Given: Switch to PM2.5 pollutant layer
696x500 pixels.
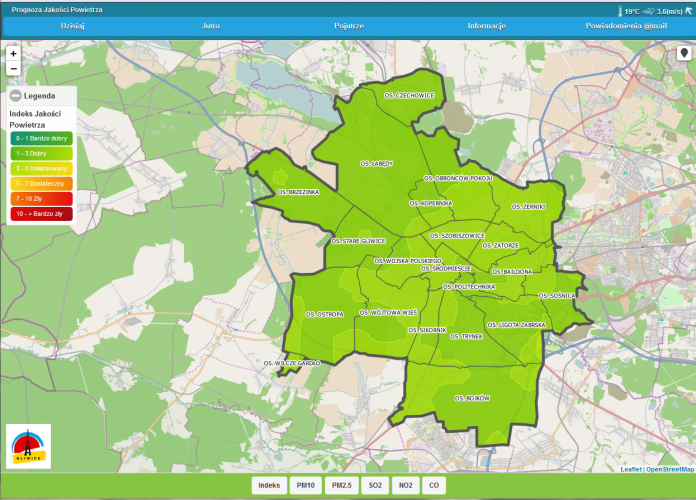Looking at the screenshot, I should point(342,486).
